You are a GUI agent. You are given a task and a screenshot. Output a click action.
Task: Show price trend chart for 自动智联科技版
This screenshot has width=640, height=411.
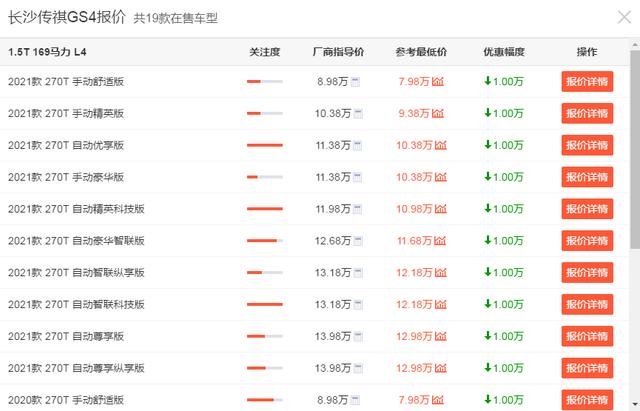click(441, 304)
